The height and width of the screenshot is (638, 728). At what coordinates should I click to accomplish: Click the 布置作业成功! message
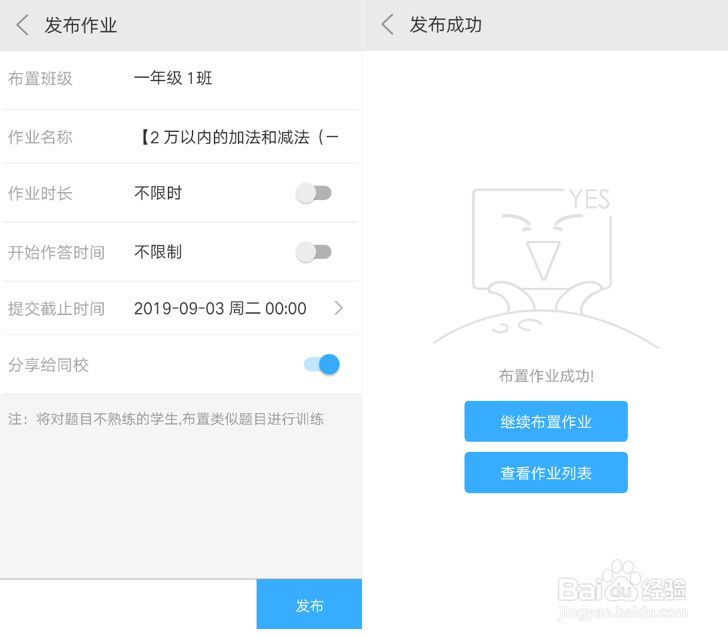[546, 376]
